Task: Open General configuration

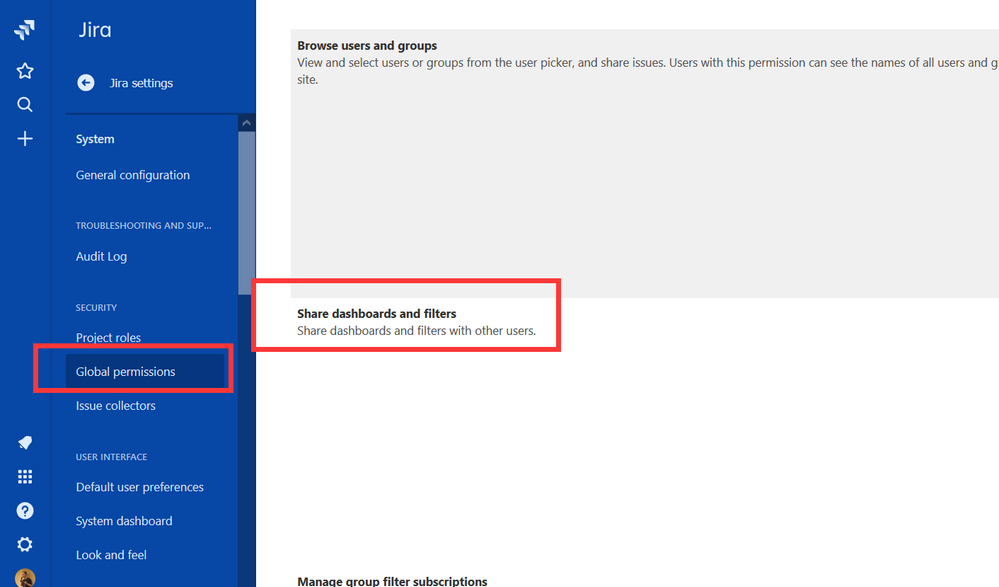Action: 133,175
